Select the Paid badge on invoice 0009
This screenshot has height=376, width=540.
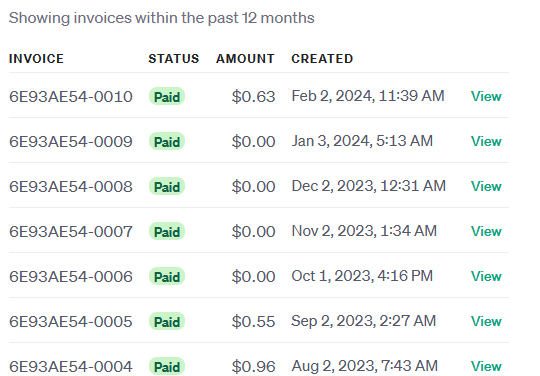(x=167, y=142)
